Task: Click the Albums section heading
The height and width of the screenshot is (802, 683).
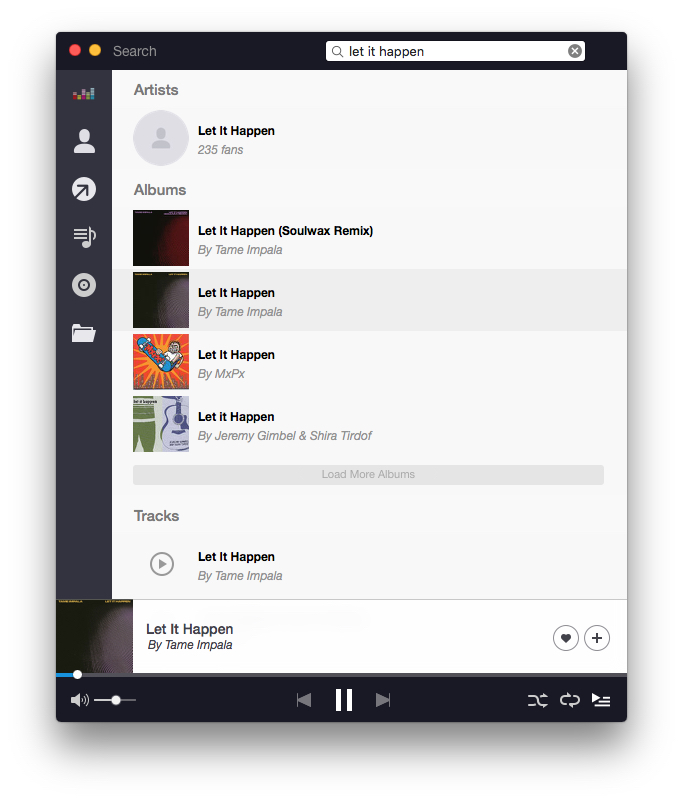Action: click(x=160, y=190)
